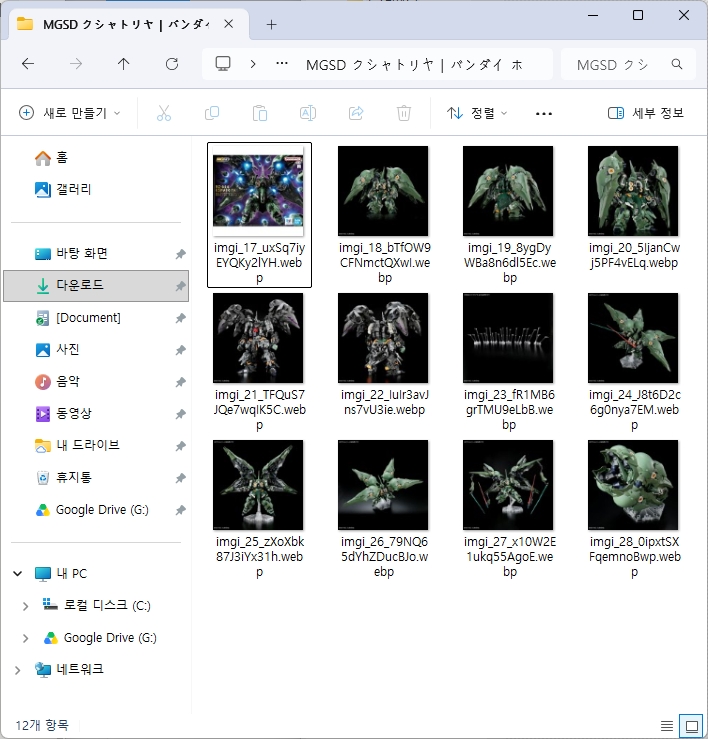Switch to large thumbnails view icon
This screenshot has height=739, width=708.
[x=692, y=726]
